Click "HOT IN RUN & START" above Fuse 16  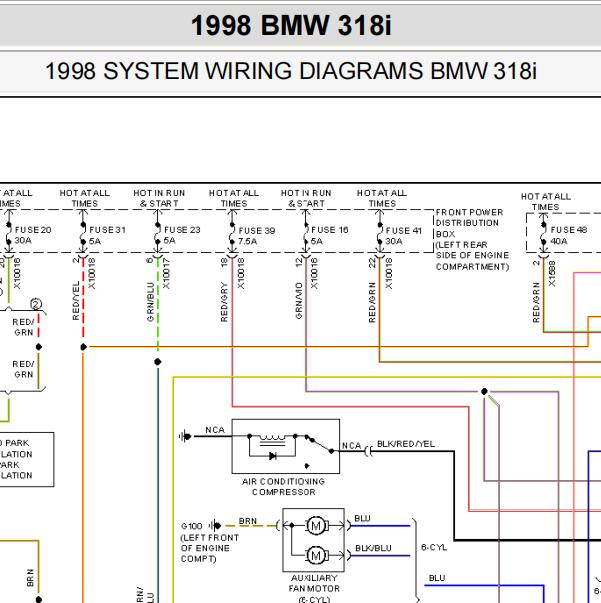(306, 198)
